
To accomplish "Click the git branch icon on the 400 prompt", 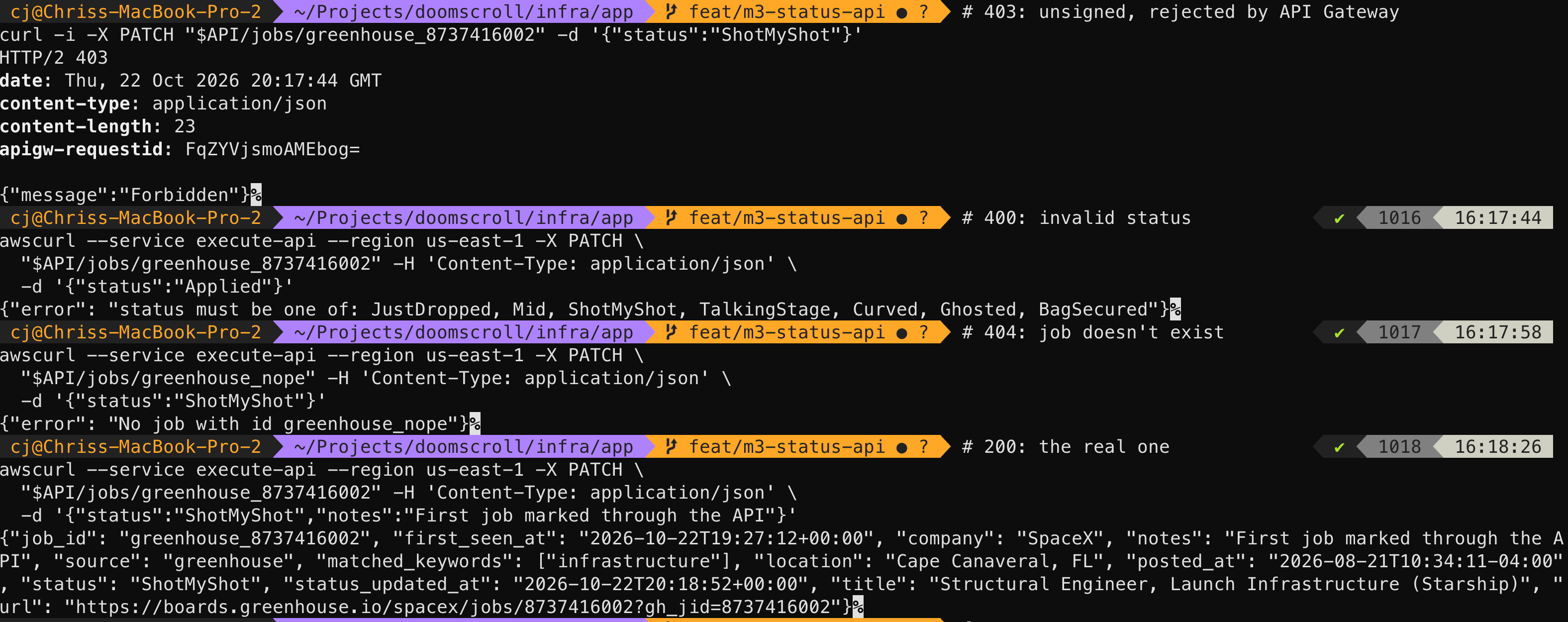I will (672, 217).
